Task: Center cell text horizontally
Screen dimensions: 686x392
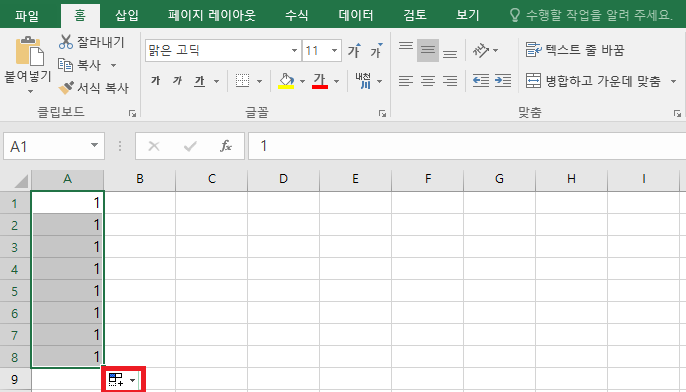Action: (x=428, y=81)
